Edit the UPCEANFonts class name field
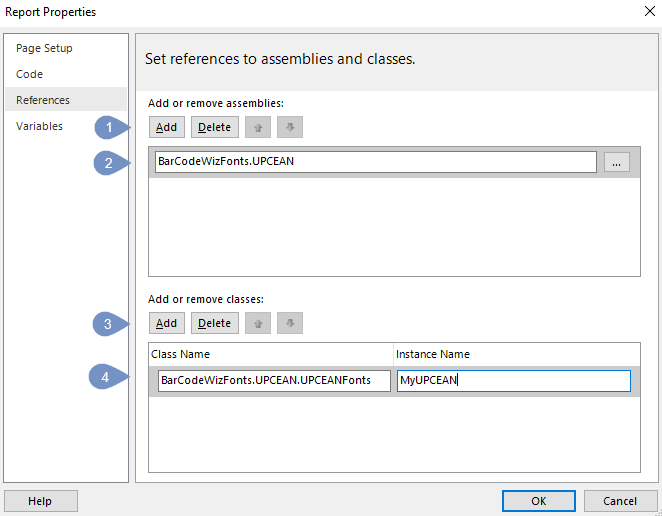 (274, 380)
